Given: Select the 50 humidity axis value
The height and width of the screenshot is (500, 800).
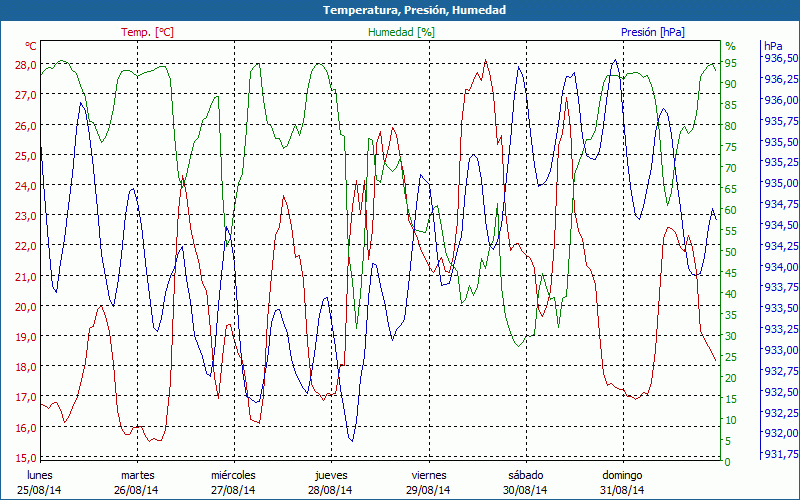Looking at the screenshot, I should point(730,252).
